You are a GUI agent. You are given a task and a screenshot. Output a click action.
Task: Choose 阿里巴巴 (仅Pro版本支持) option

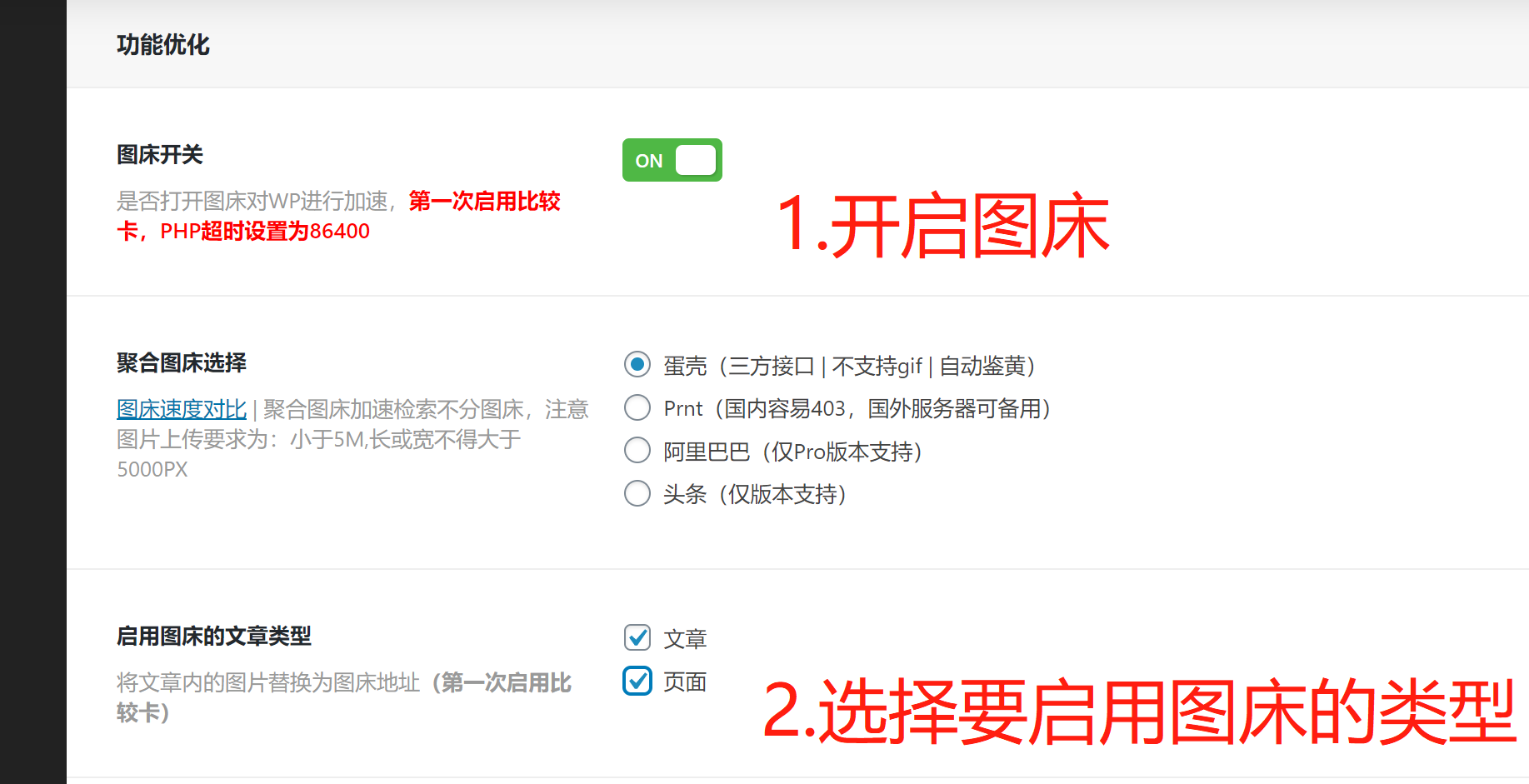tap(637, 450)
